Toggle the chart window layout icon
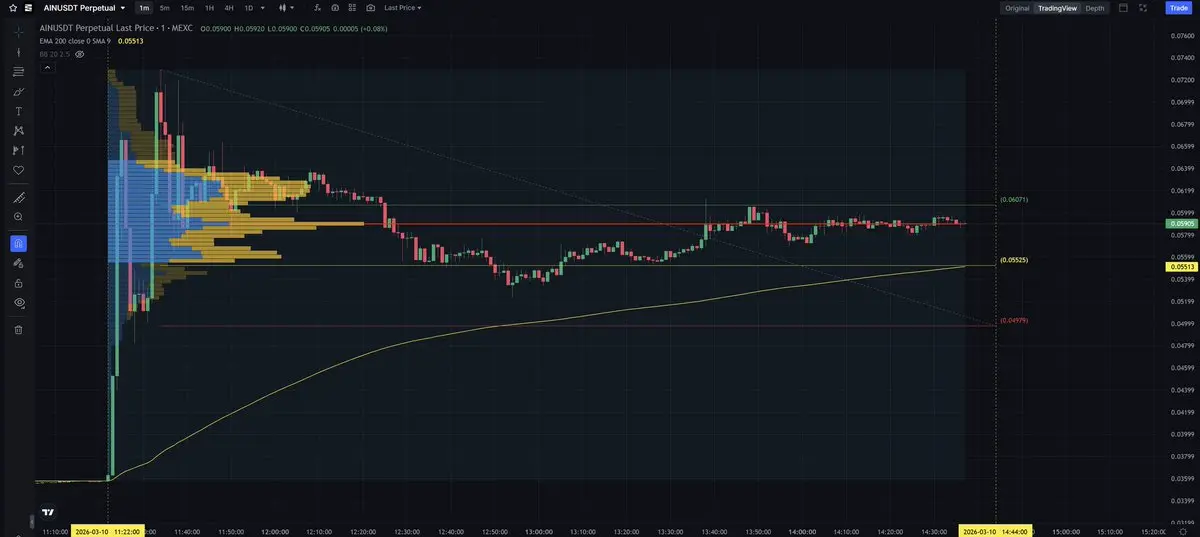This screenshot has height=537, width=1200. pos(1124,8)
